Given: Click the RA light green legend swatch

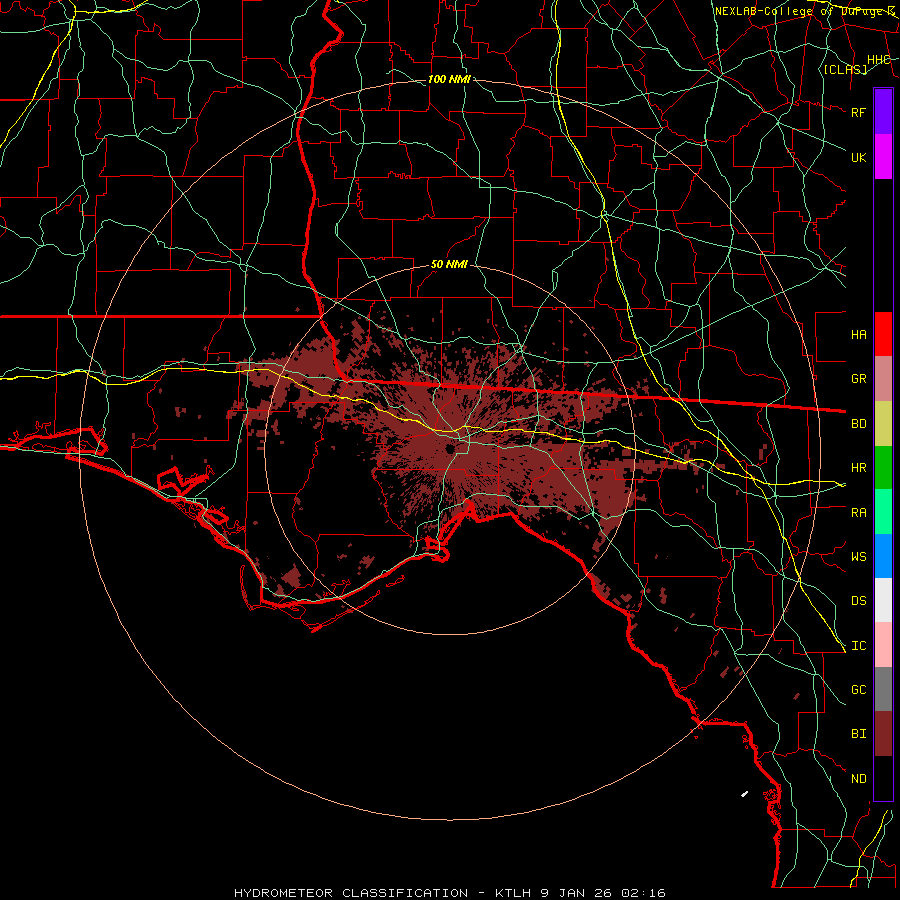Looking at the screenshot, I should coord(883,512).
